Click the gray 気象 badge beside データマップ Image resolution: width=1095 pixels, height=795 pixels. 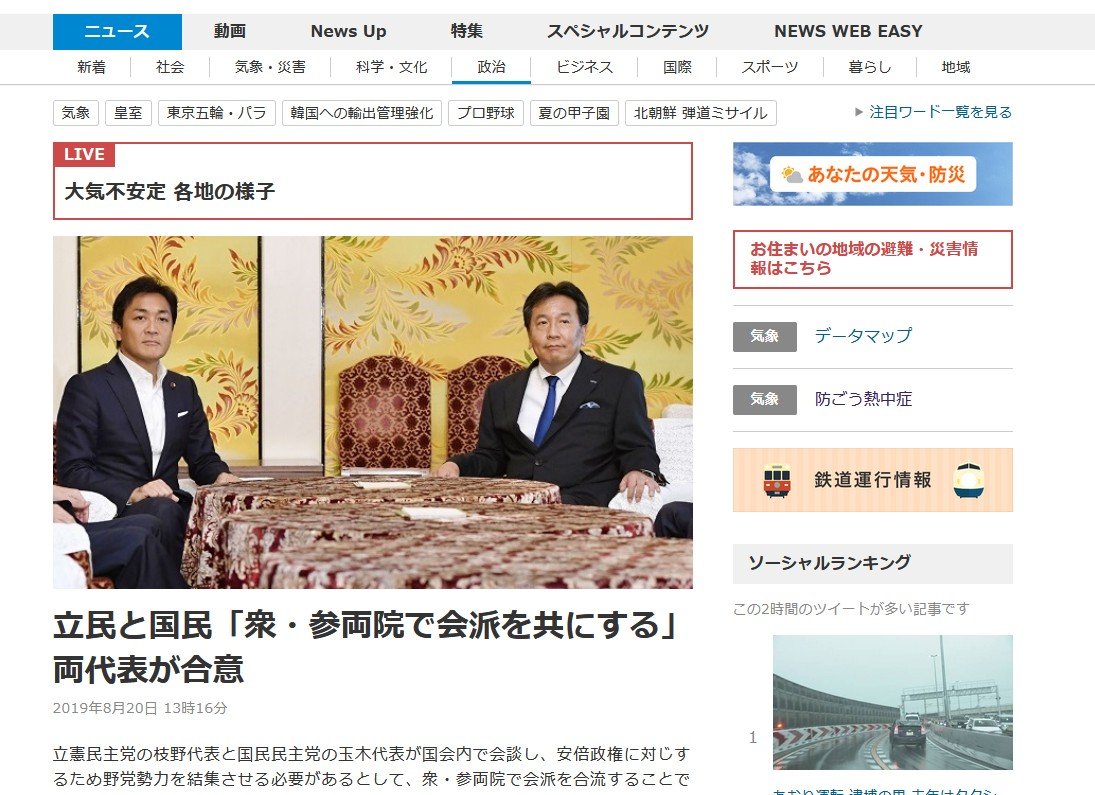point(765,336)
